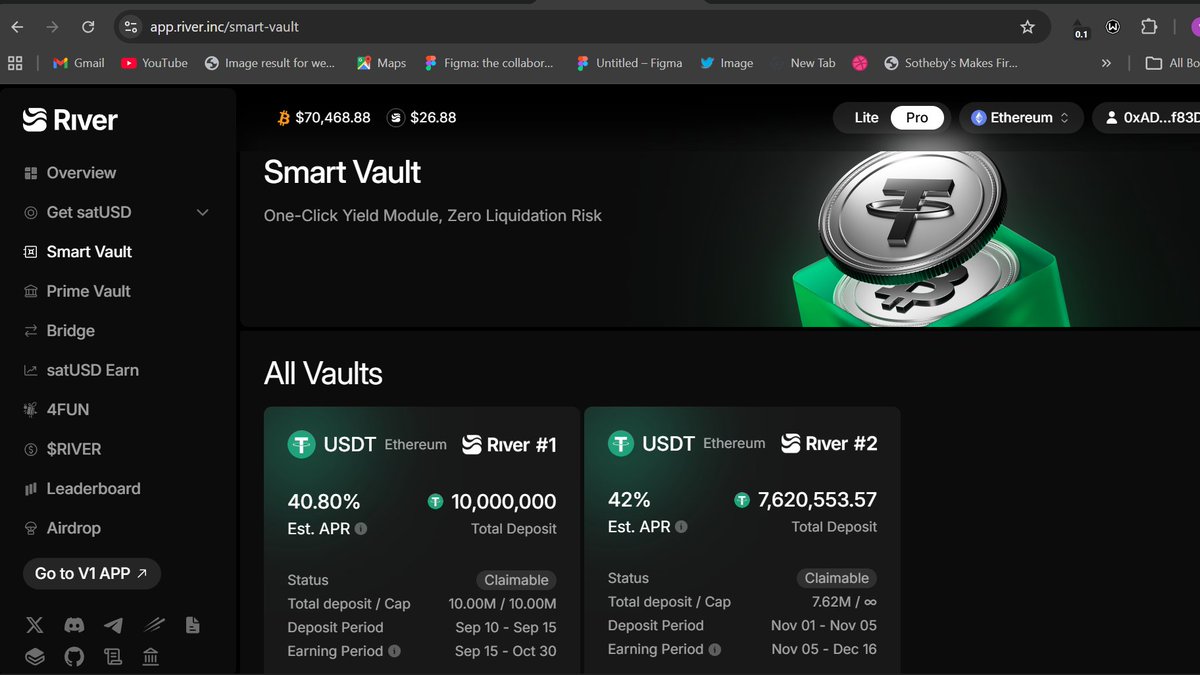Expand the Get satUSD chevron
The image size is (1200, 675).
click(203, 212)
